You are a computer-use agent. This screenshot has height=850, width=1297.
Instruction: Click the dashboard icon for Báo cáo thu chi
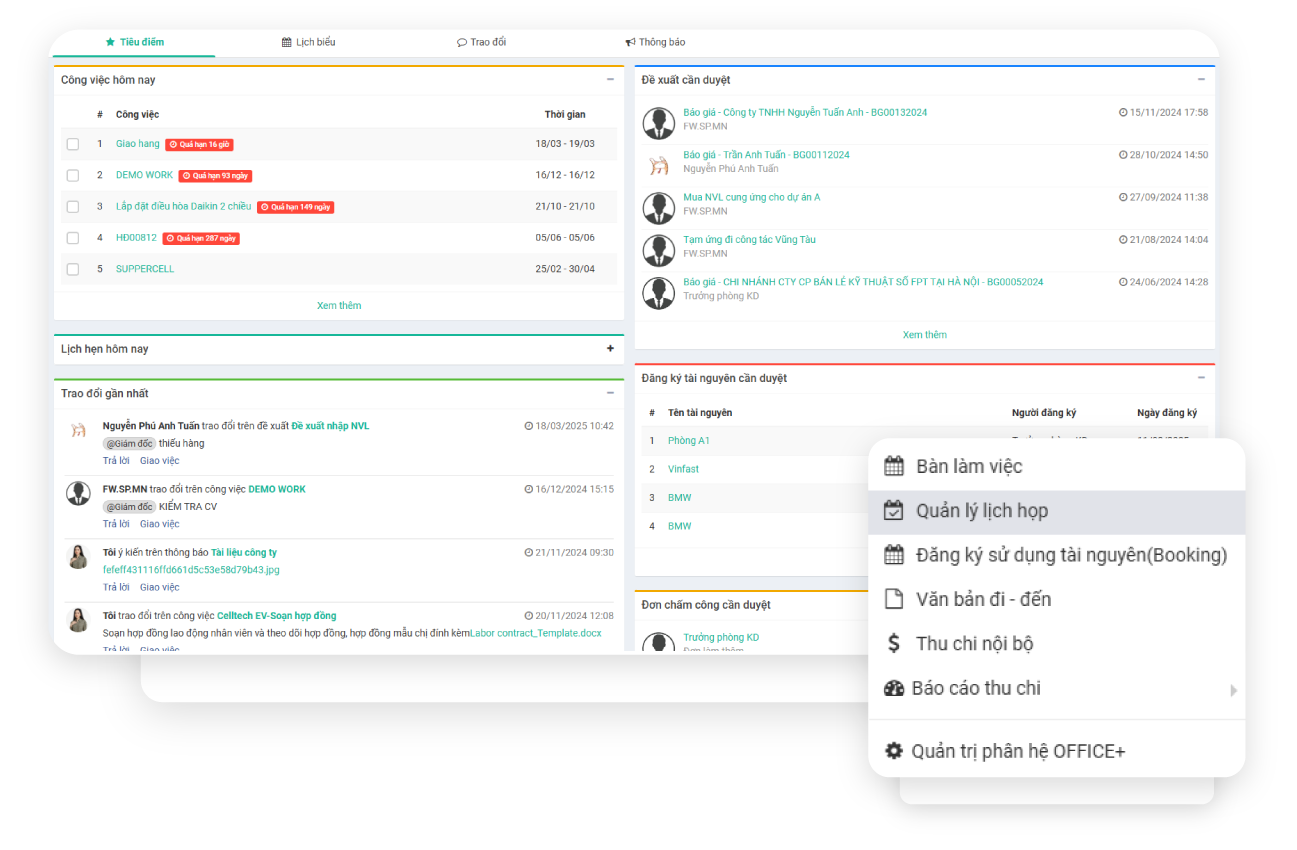(x=894, y=688)
